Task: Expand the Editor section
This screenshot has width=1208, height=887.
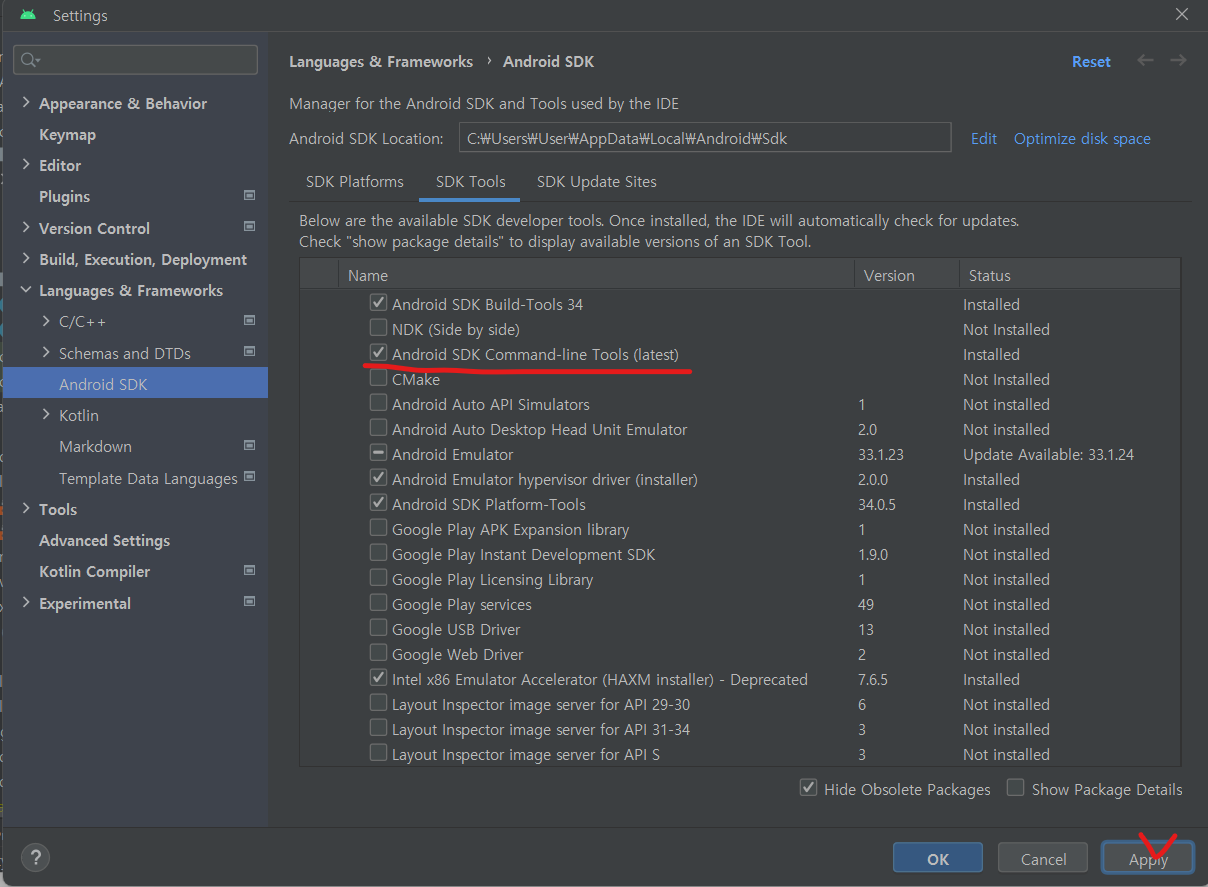Action: click(26, 165)
